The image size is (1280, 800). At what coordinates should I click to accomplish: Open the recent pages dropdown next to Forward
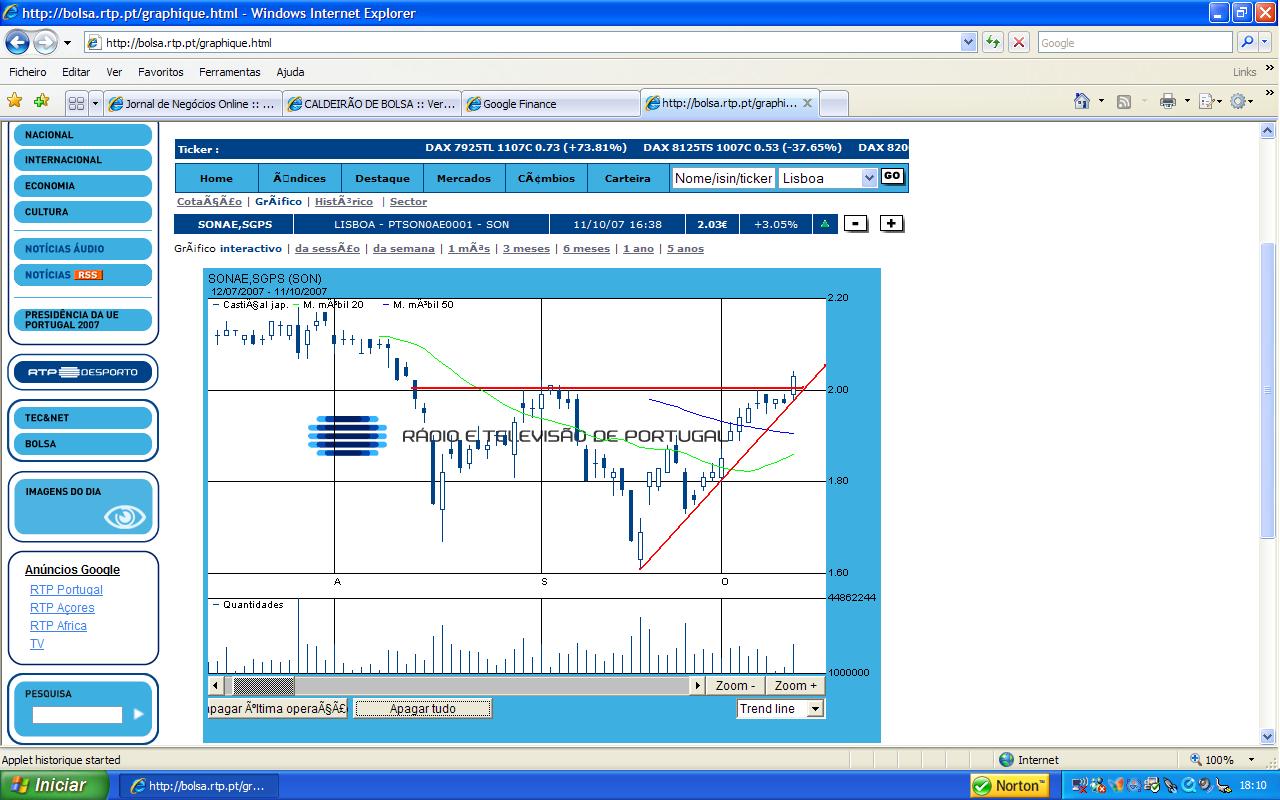68,43
